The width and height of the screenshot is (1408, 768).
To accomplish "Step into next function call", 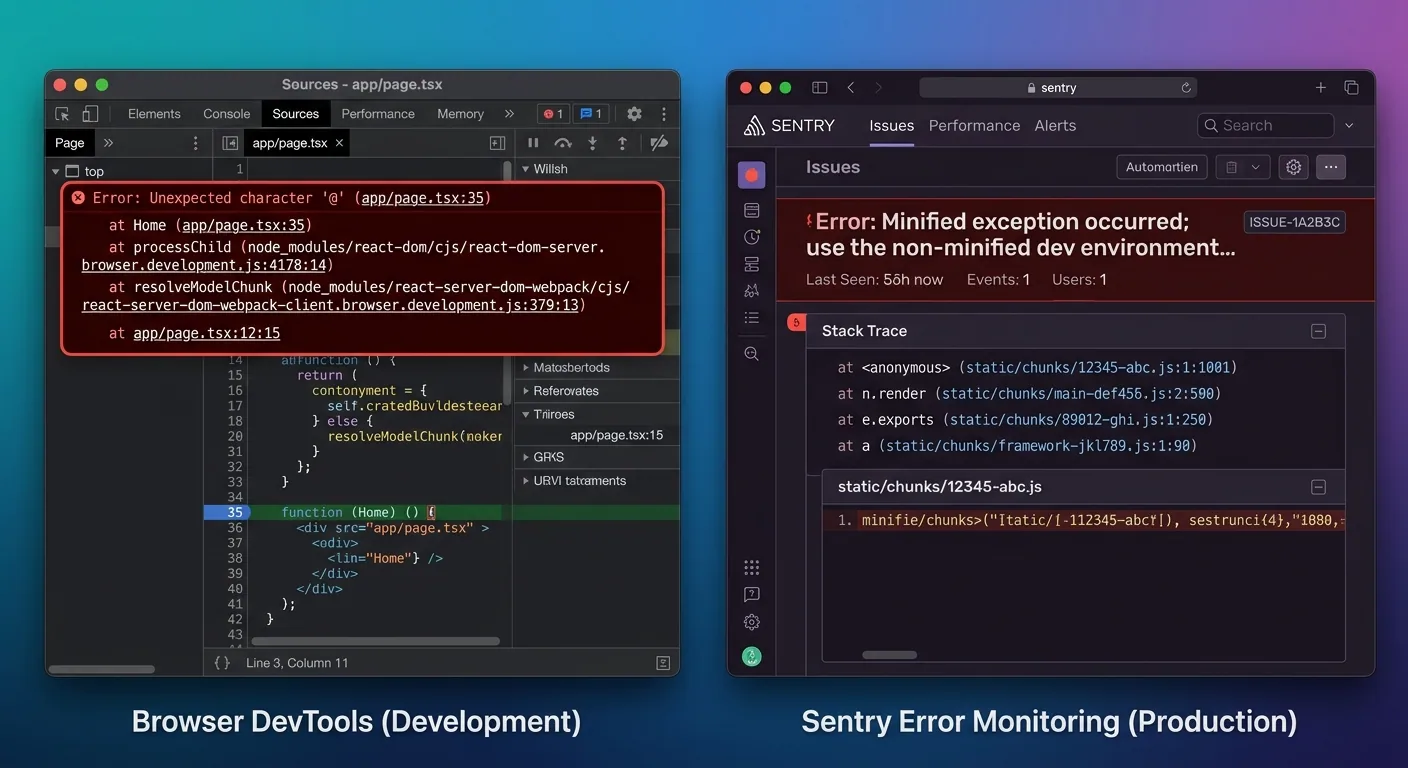I will pyautogui.click(x=592, y=143).
